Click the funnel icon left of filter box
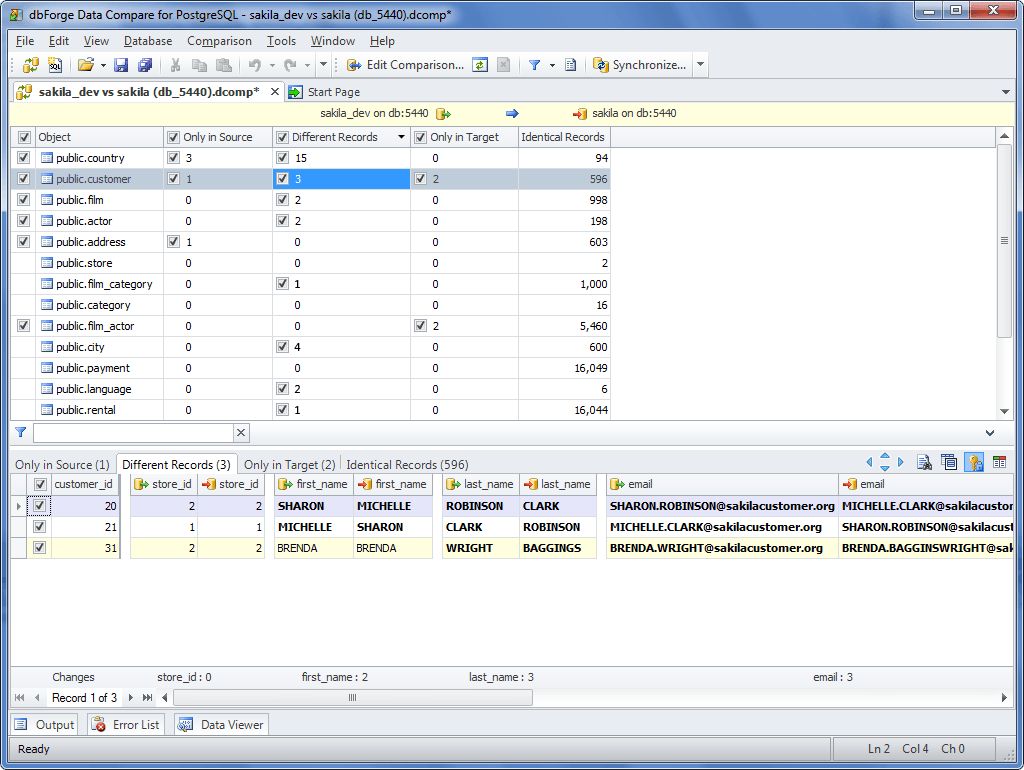Viewport: 1024px width, 770px height. tap(21, 432)
